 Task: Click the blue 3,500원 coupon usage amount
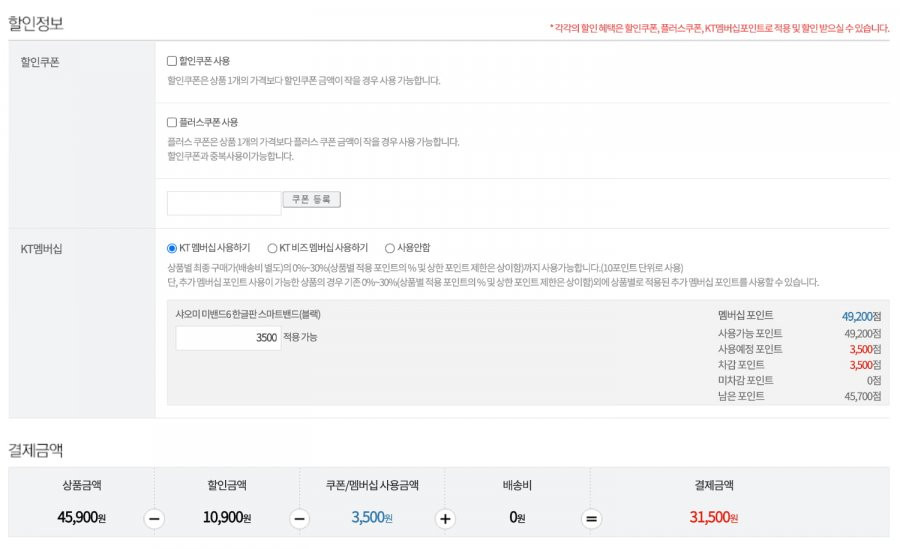pos(372,517)
